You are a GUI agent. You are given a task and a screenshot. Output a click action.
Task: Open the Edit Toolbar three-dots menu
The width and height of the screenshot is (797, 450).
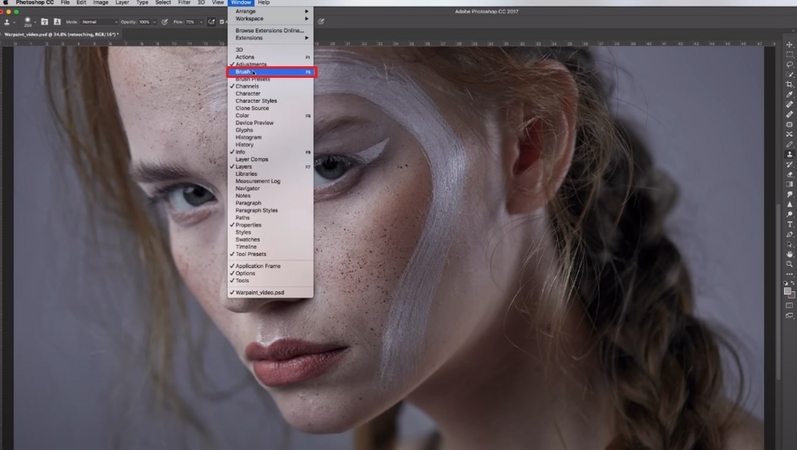tap(789, 275)
